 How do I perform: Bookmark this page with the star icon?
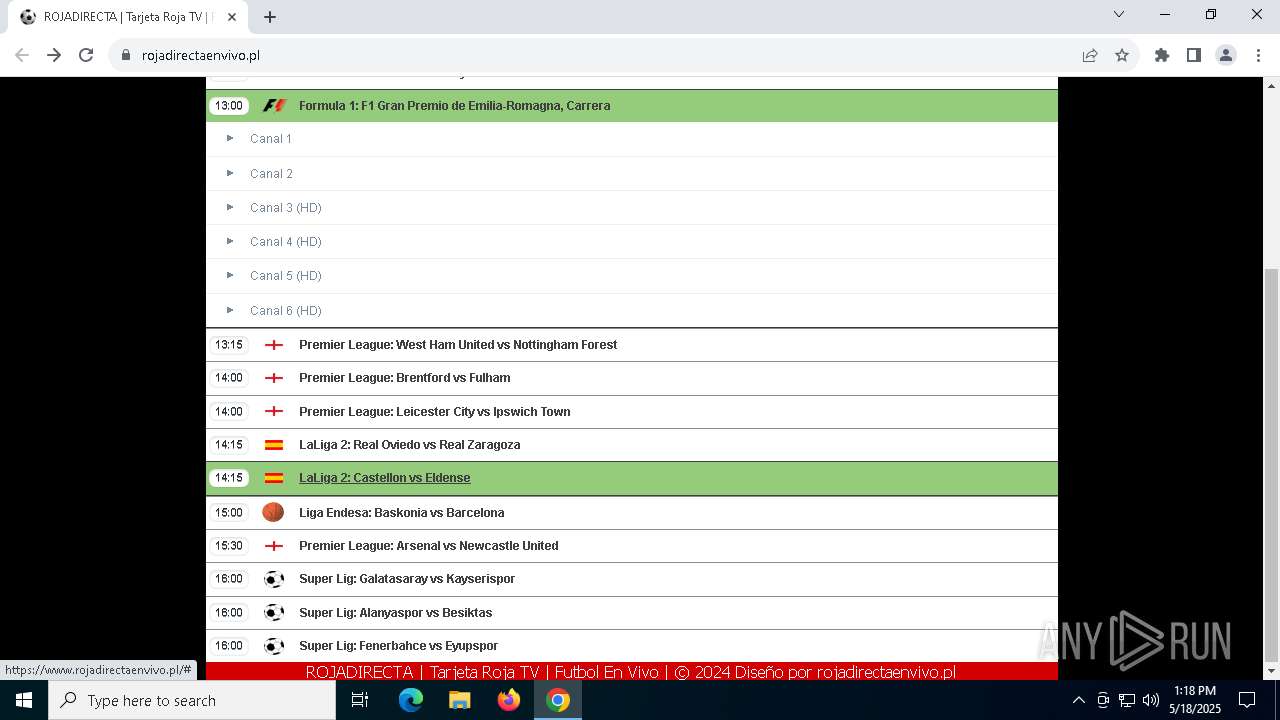coord(1122,55)
